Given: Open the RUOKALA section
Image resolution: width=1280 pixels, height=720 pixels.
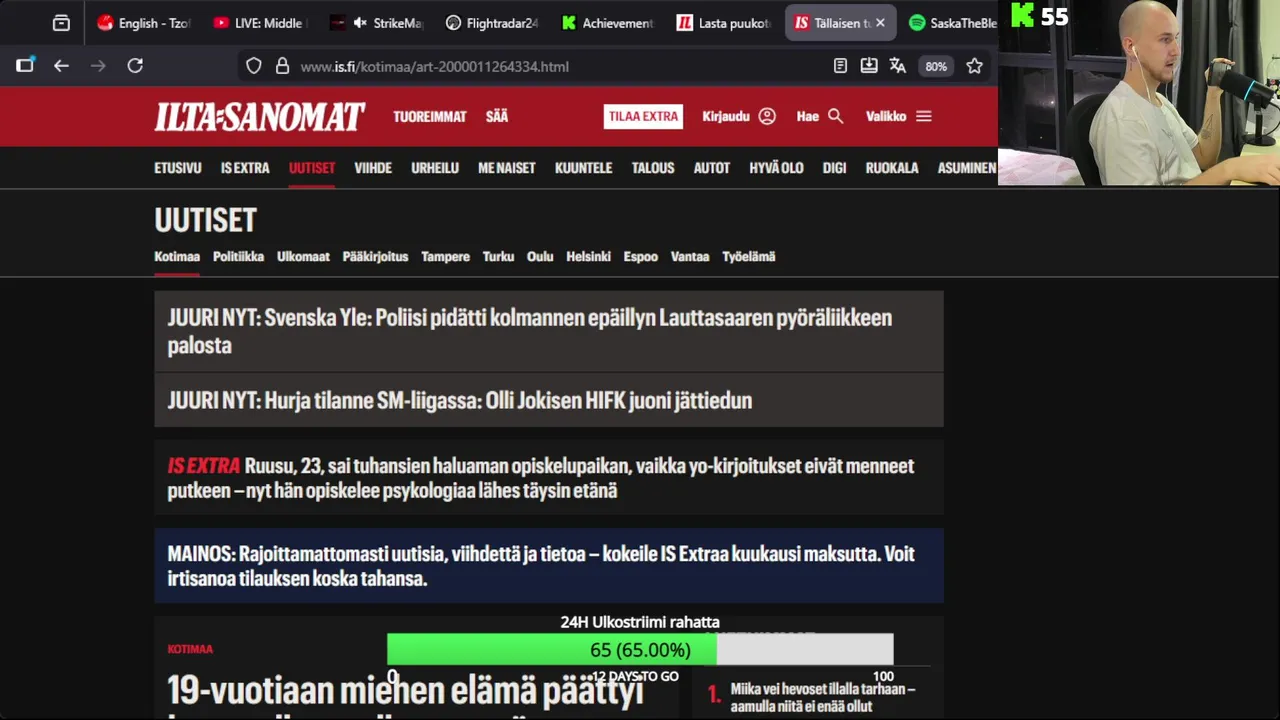Looking at the screenshot, I should tap(892, 168).
